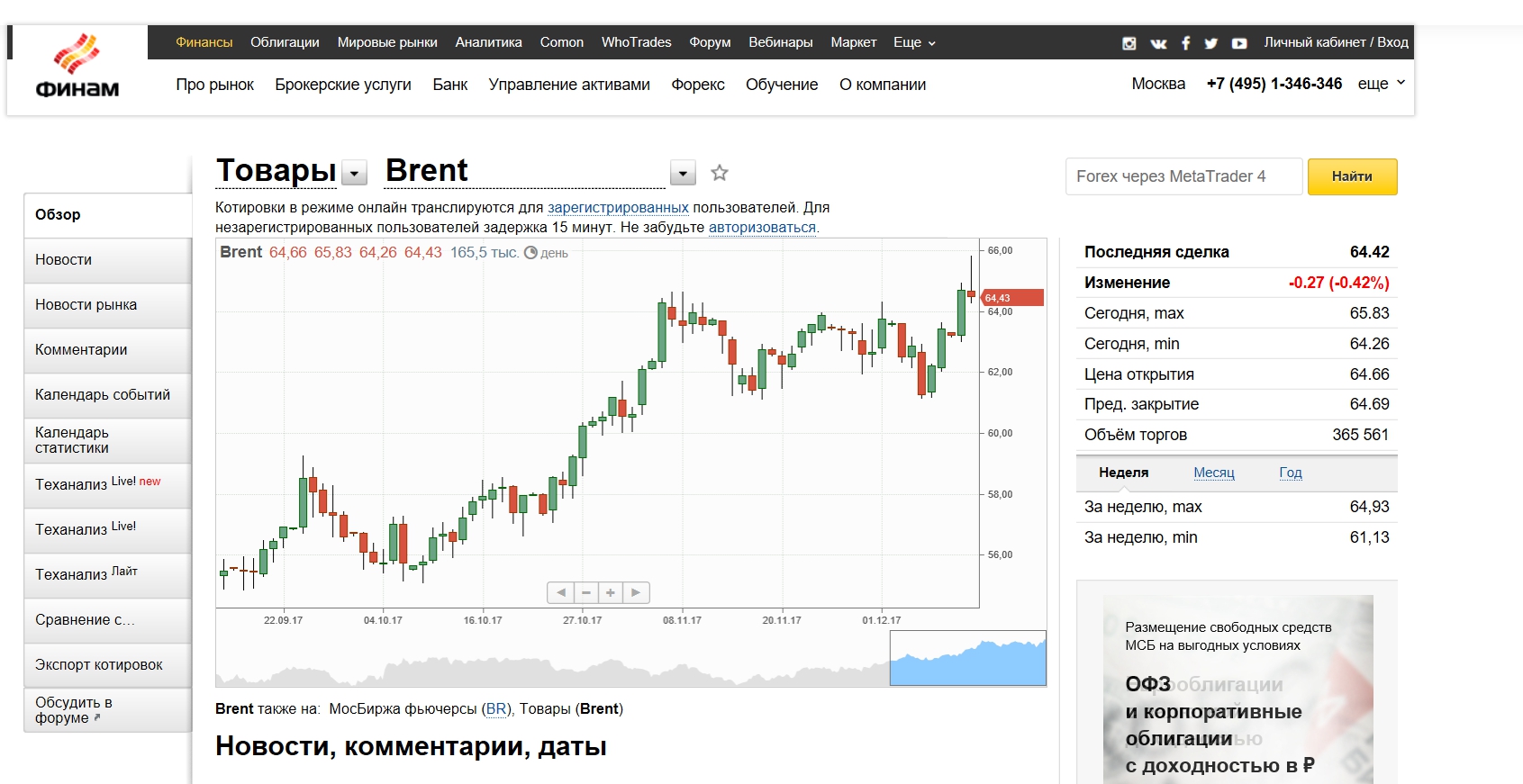This screenshot has height=784, width=1523.
Task: Zoom in the chart with plus button
Action: 611,592
